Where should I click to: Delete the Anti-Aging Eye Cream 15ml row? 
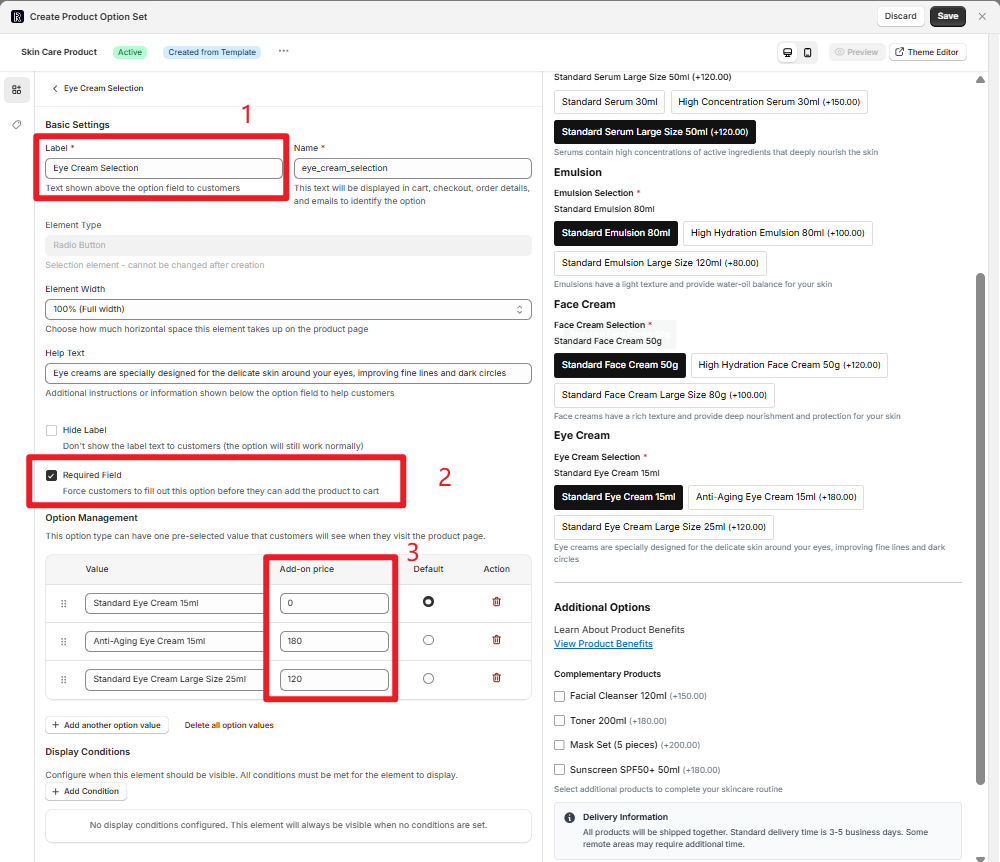point(496,640)
